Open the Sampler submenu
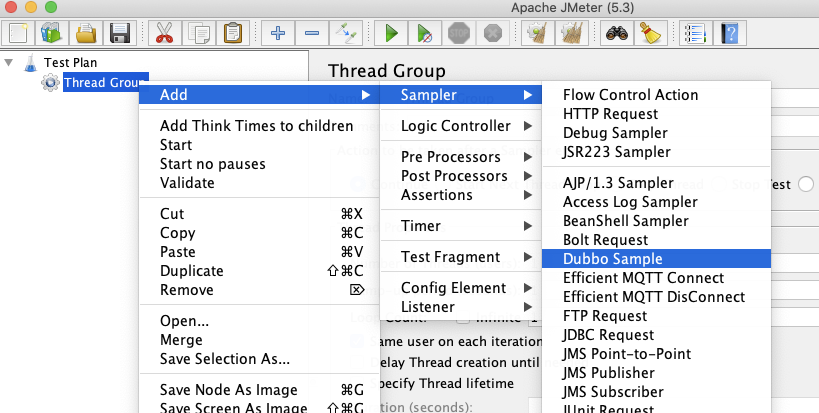 click(x=461, y=95)
